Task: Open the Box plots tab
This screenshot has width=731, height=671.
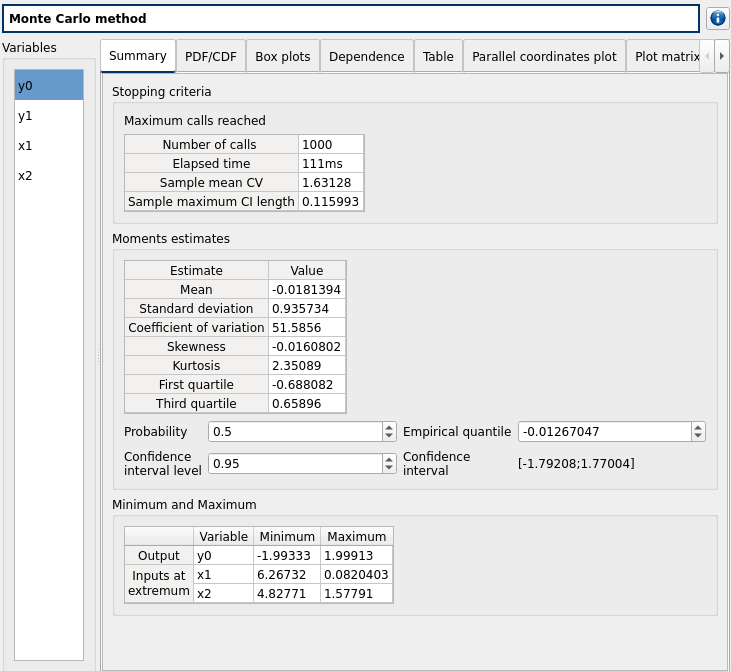Action: (283, 56)
